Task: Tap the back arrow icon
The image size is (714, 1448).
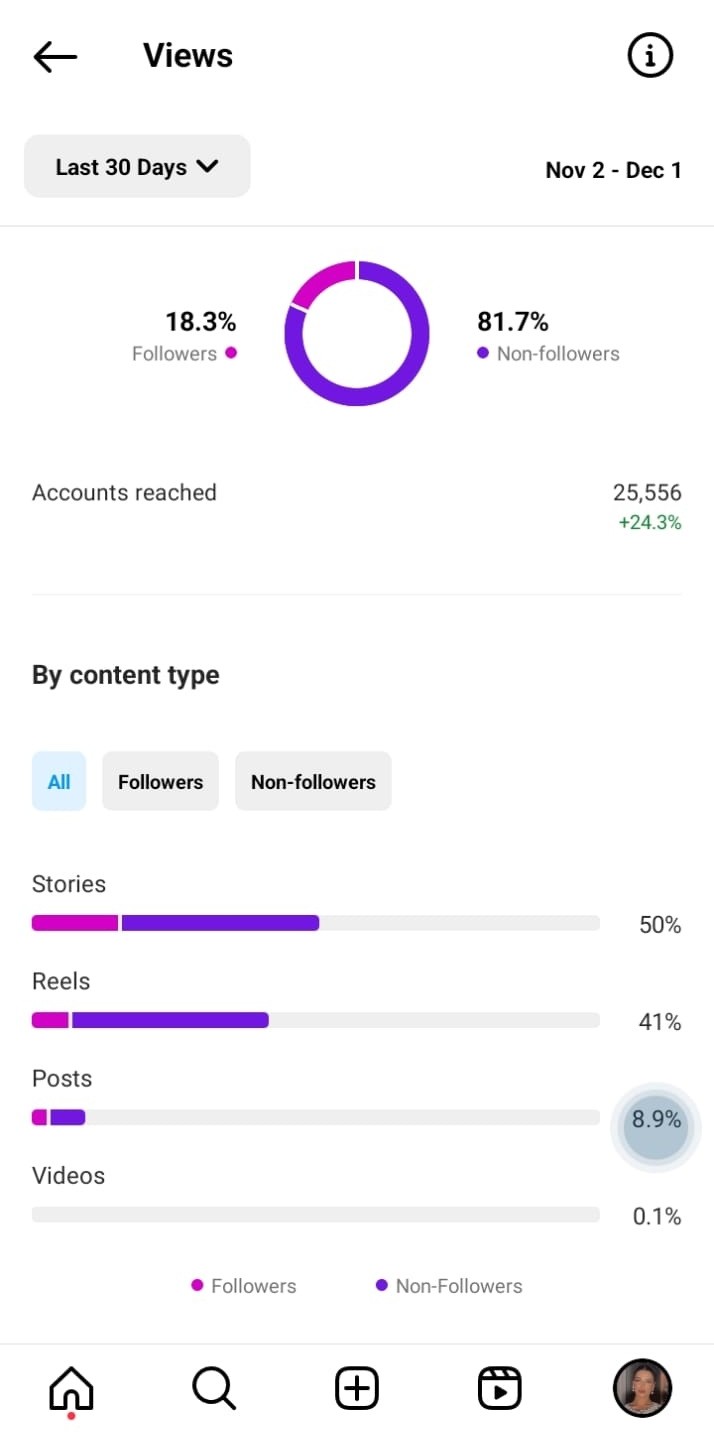Action: coord(55,56)
